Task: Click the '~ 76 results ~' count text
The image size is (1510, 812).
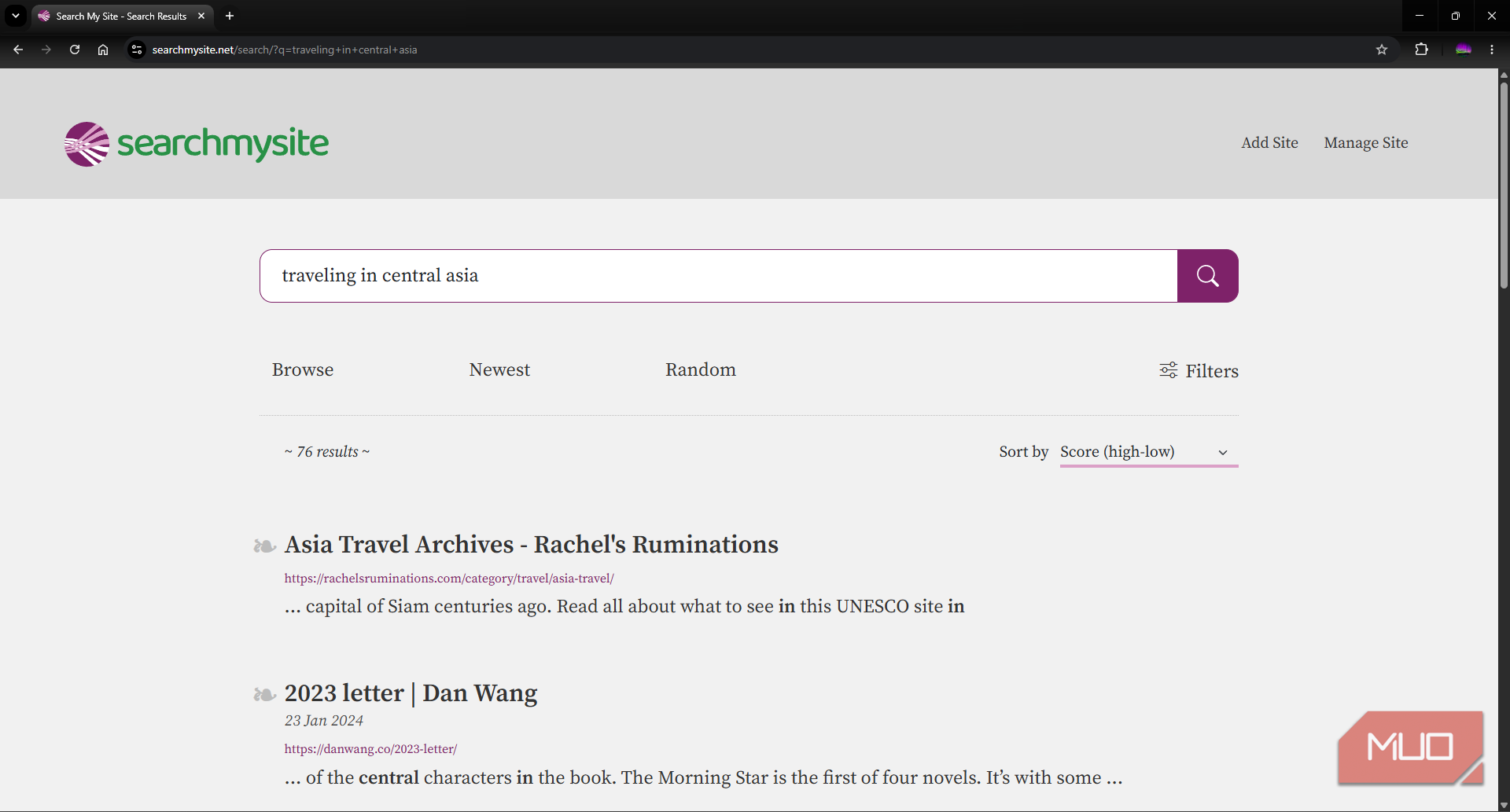Action: (x=327, y=452)
